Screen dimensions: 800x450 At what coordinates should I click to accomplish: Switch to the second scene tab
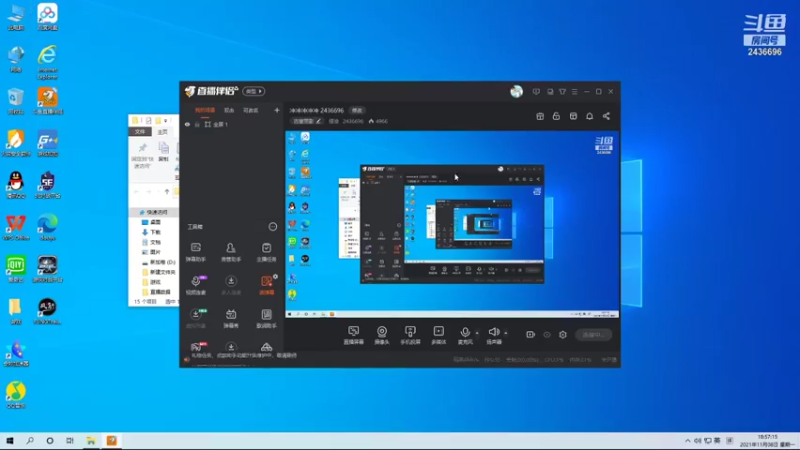229,110
